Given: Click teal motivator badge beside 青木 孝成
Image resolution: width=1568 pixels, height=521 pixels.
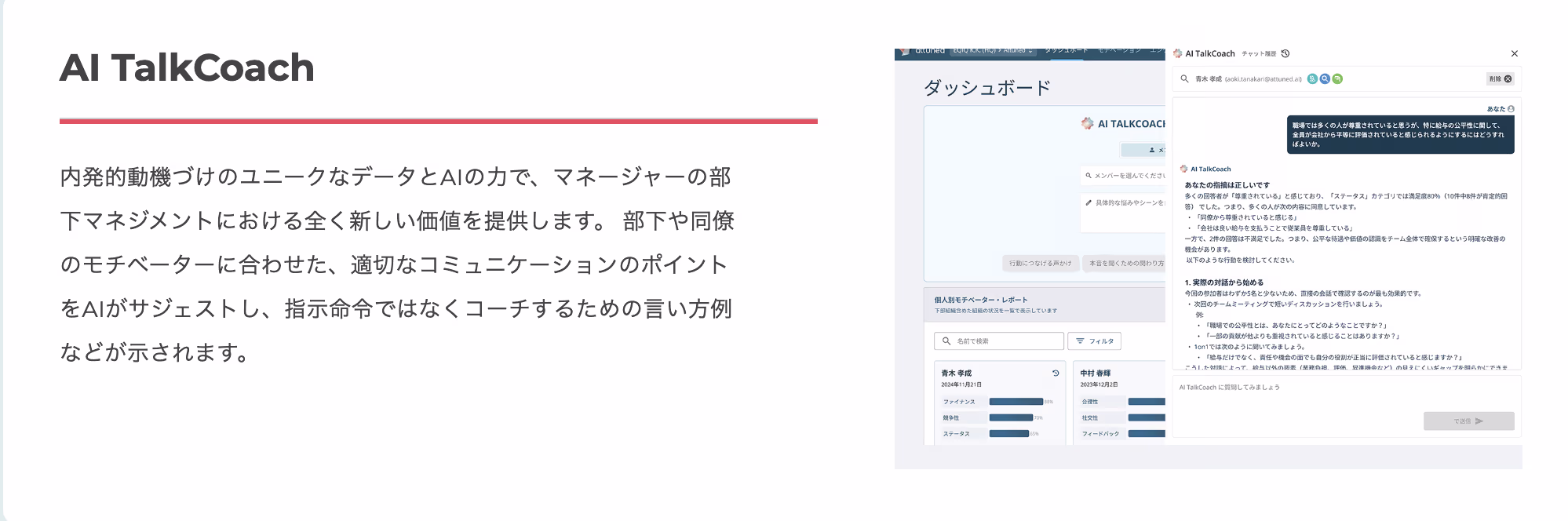Looking at the screenshot, I should 1312,78.
